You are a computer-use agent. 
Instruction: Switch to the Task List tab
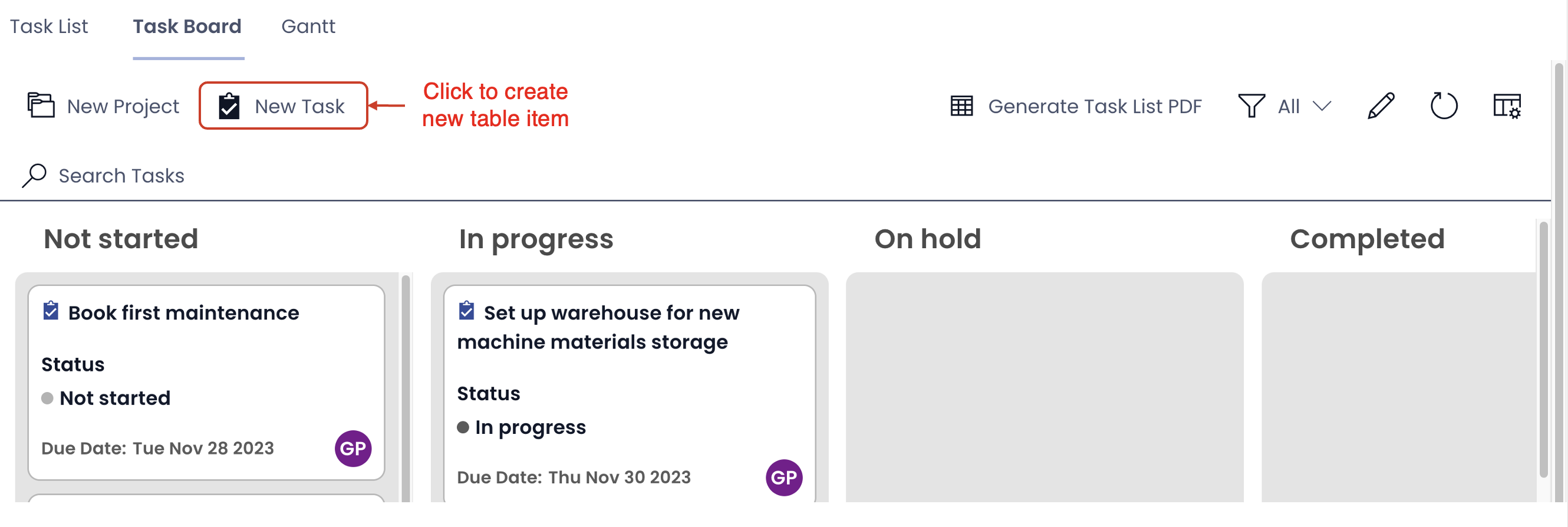[x=49, y=26]
